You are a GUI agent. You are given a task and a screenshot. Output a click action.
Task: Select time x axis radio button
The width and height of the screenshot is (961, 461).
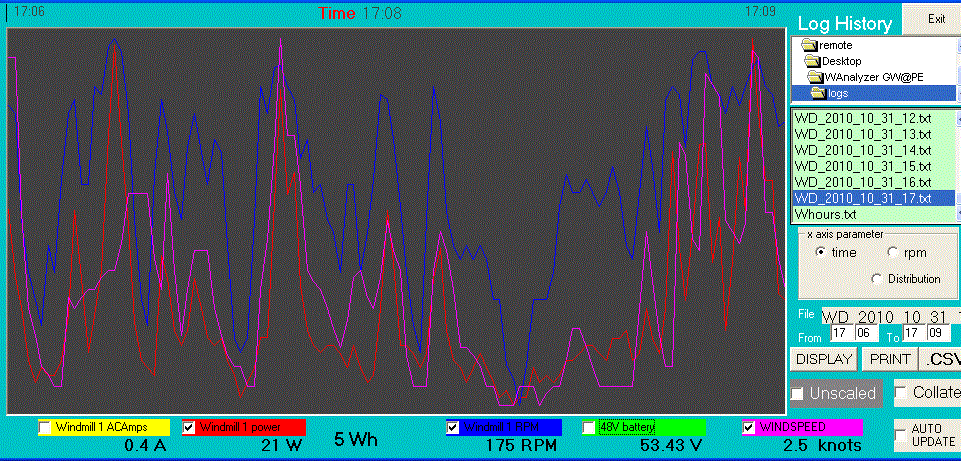[821, 253]
